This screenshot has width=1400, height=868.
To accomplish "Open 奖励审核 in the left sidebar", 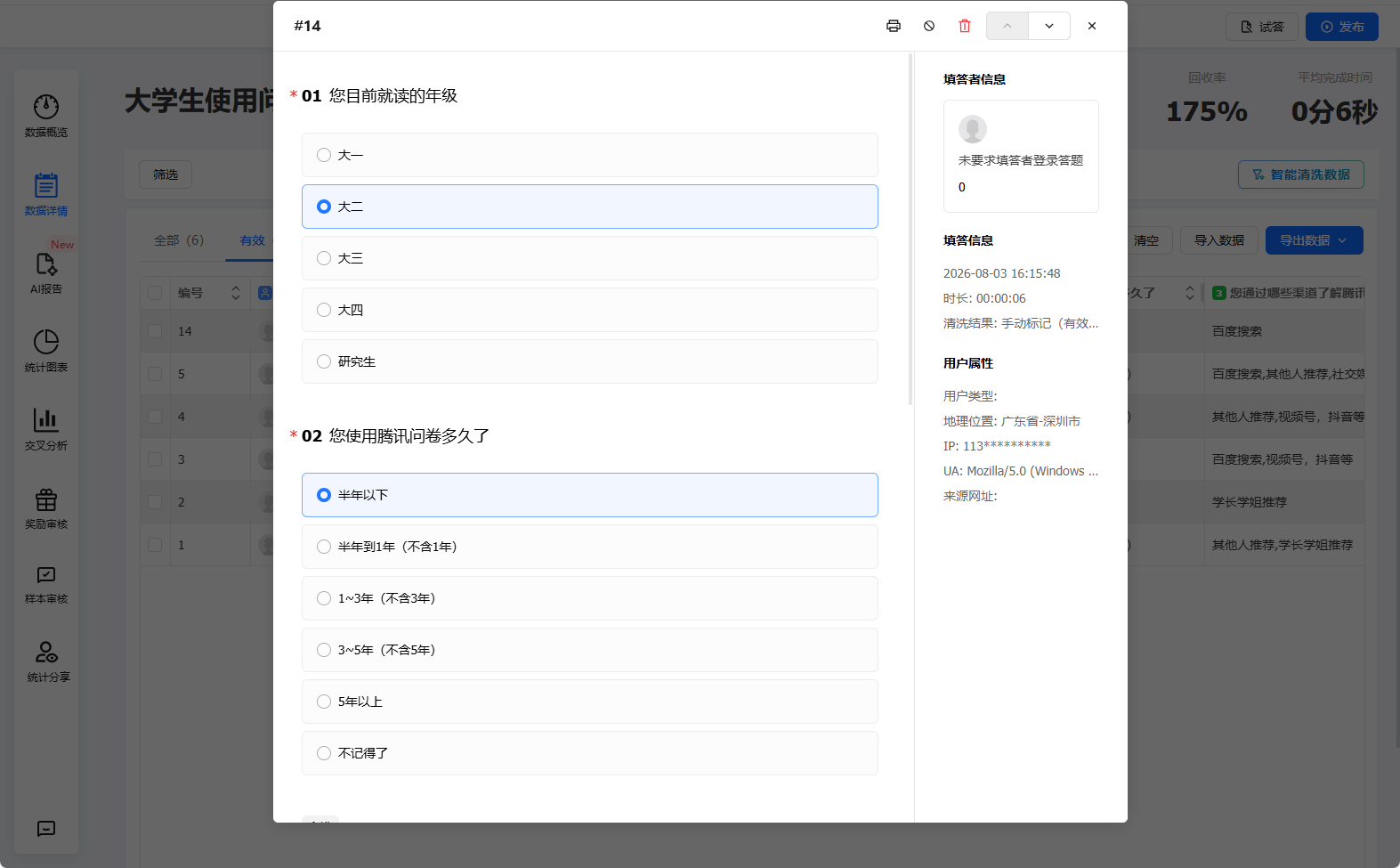I will click(46, 507).
